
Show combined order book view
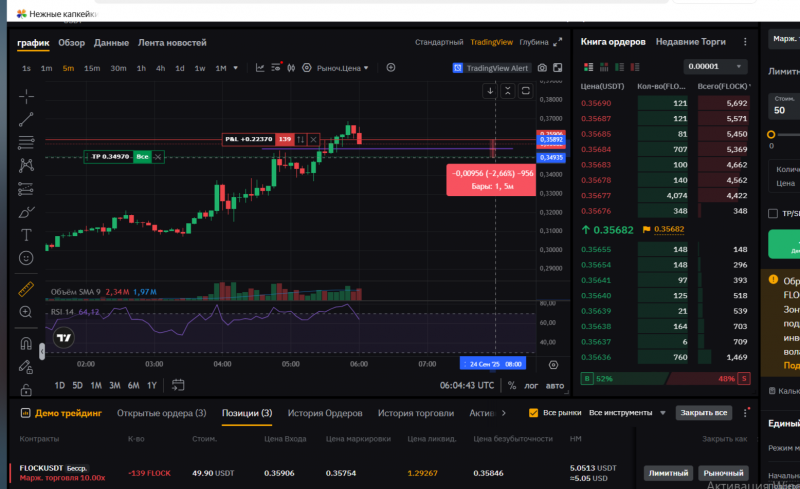tap(588, 67)
